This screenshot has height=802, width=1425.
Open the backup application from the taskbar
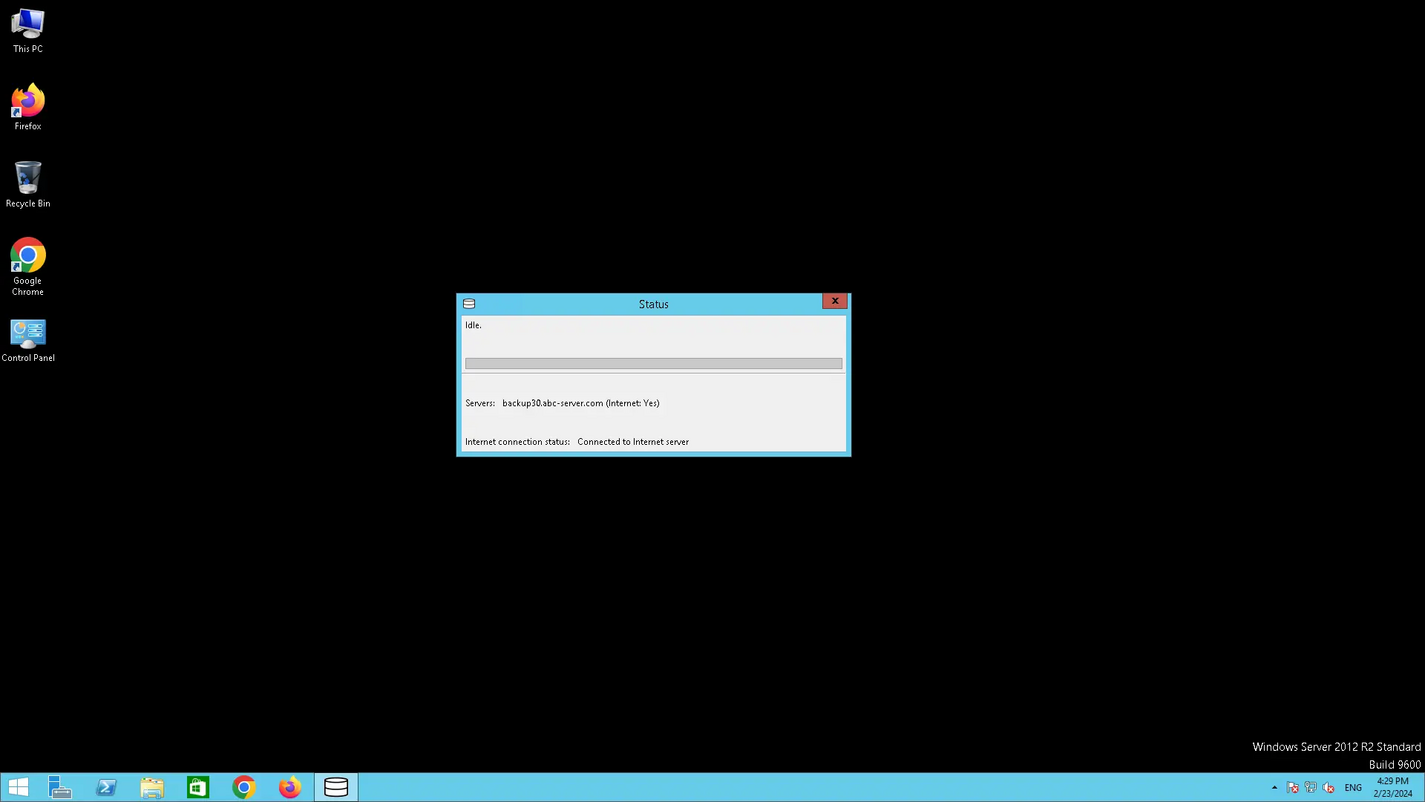coord(335,787)
